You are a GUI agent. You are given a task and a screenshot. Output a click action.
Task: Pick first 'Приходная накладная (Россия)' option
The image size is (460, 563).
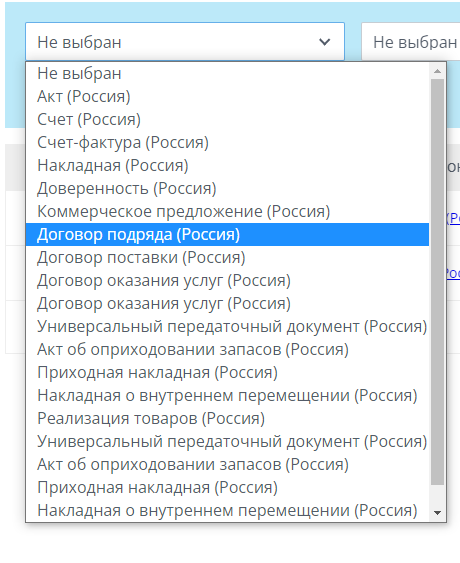point(227,372)
